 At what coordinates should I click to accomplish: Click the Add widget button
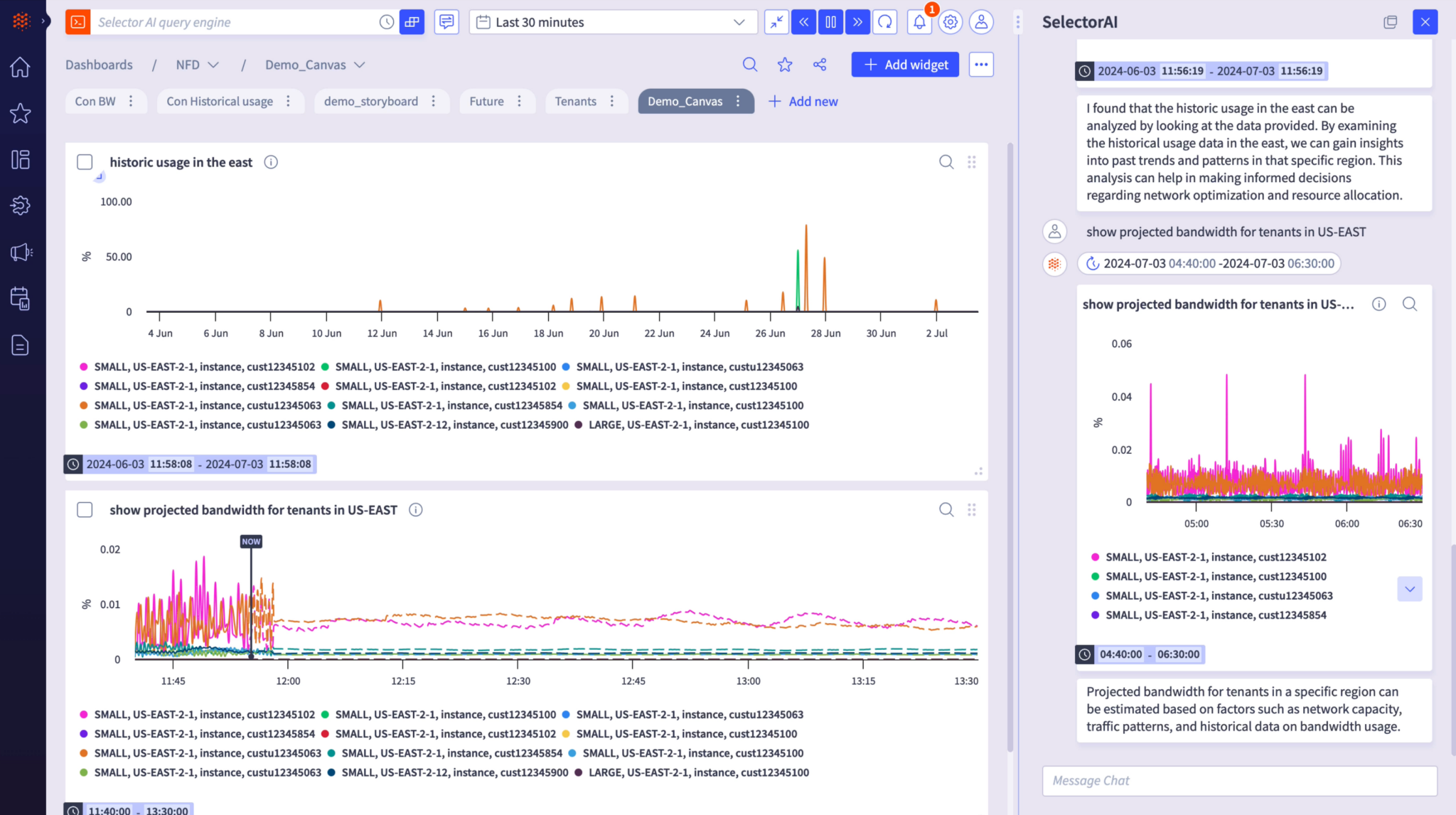point(905,65)
